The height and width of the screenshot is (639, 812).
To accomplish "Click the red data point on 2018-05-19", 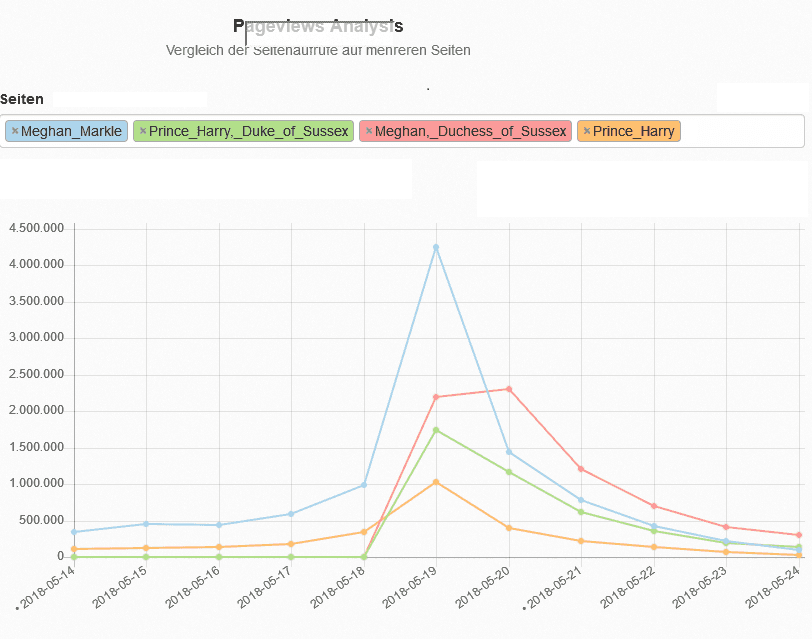I will [436, 397].
